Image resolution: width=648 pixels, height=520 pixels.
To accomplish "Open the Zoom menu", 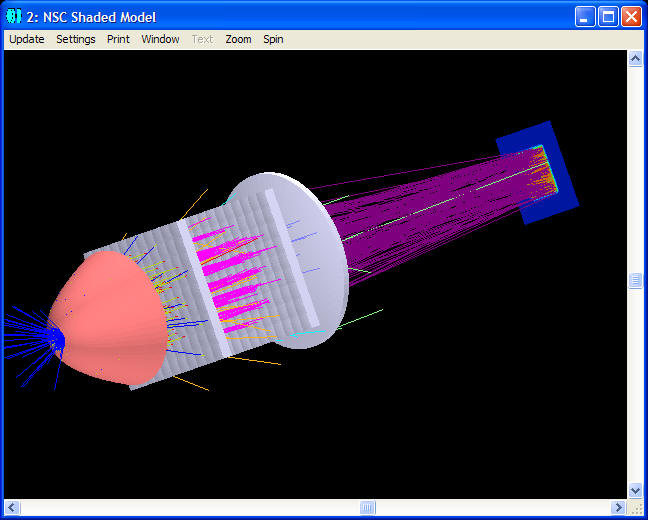I will click(238, 39).
